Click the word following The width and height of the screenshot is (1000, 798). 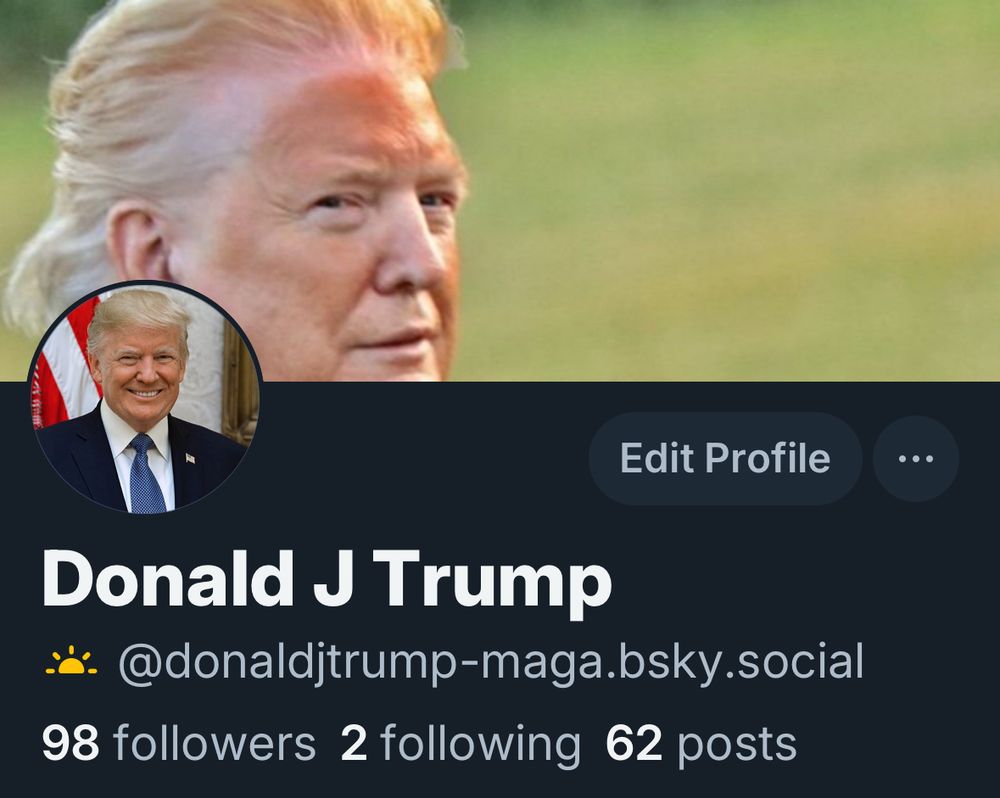click(481, 746)
